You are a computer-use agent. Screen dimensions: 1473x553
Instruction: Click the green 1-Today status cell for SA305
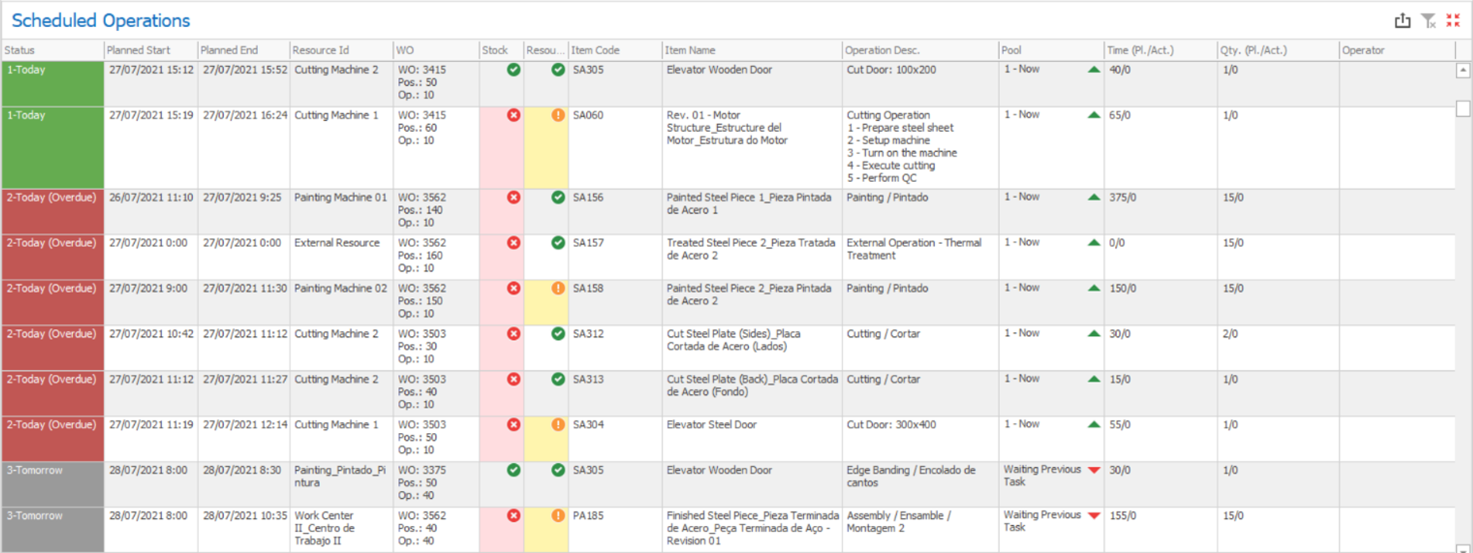coord(52,83)
